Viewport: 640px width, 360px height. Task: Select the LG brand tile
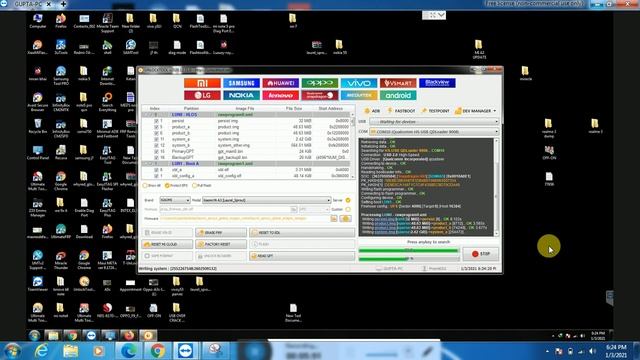(x=202, y=96)
